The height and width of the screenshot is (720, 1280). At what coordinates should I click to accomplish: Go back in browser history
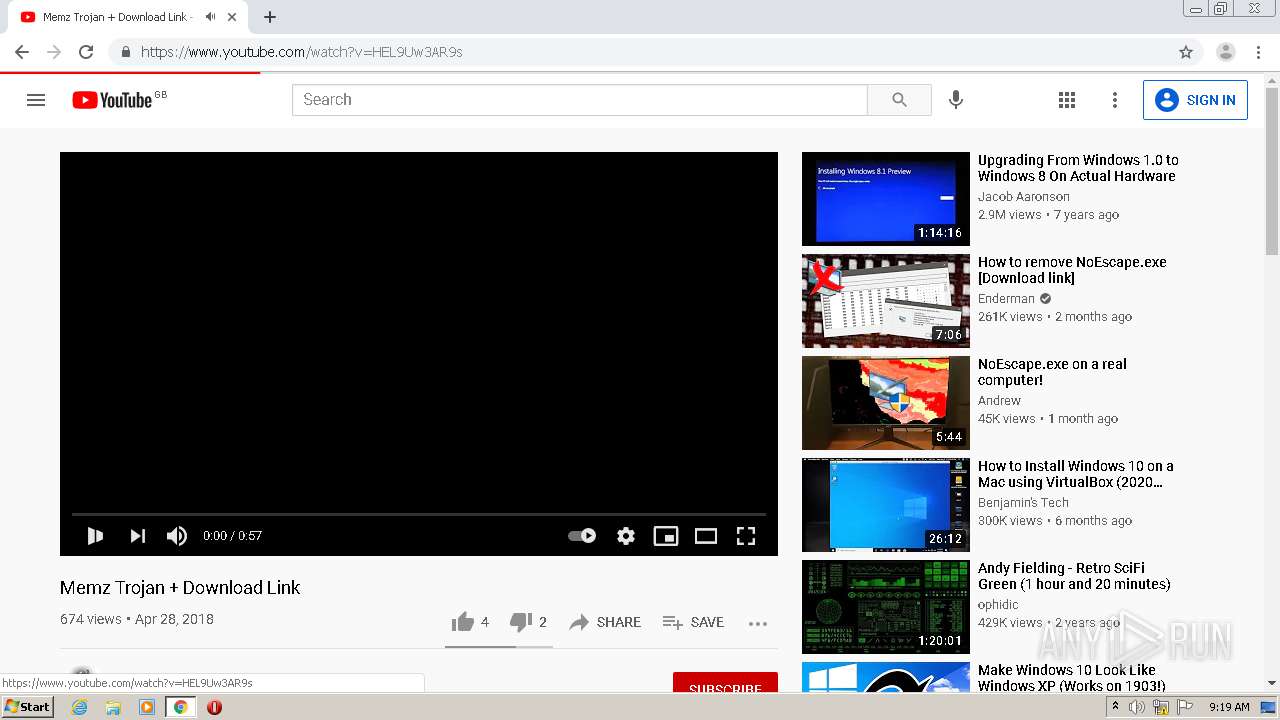pyautogui.click(x=22, y=52)
